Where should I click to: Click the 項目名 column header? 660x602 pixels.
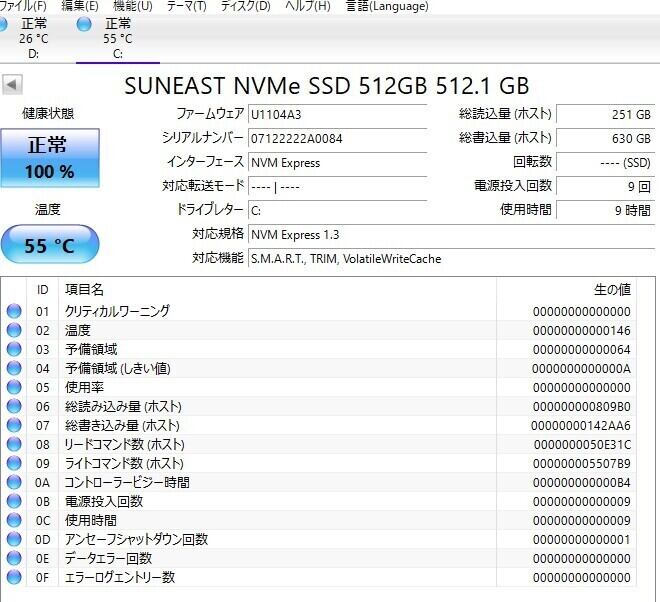coord(278,290)
